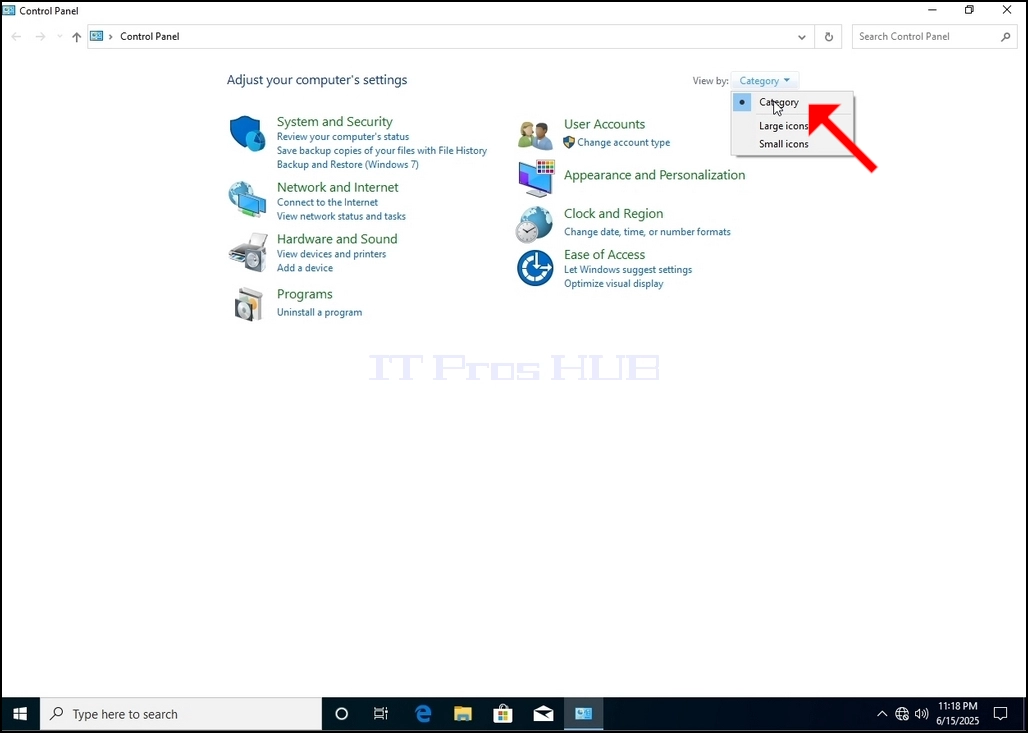Click View devices and printers
Viewport: 1028px width, 733px height.
click(331, 254)
